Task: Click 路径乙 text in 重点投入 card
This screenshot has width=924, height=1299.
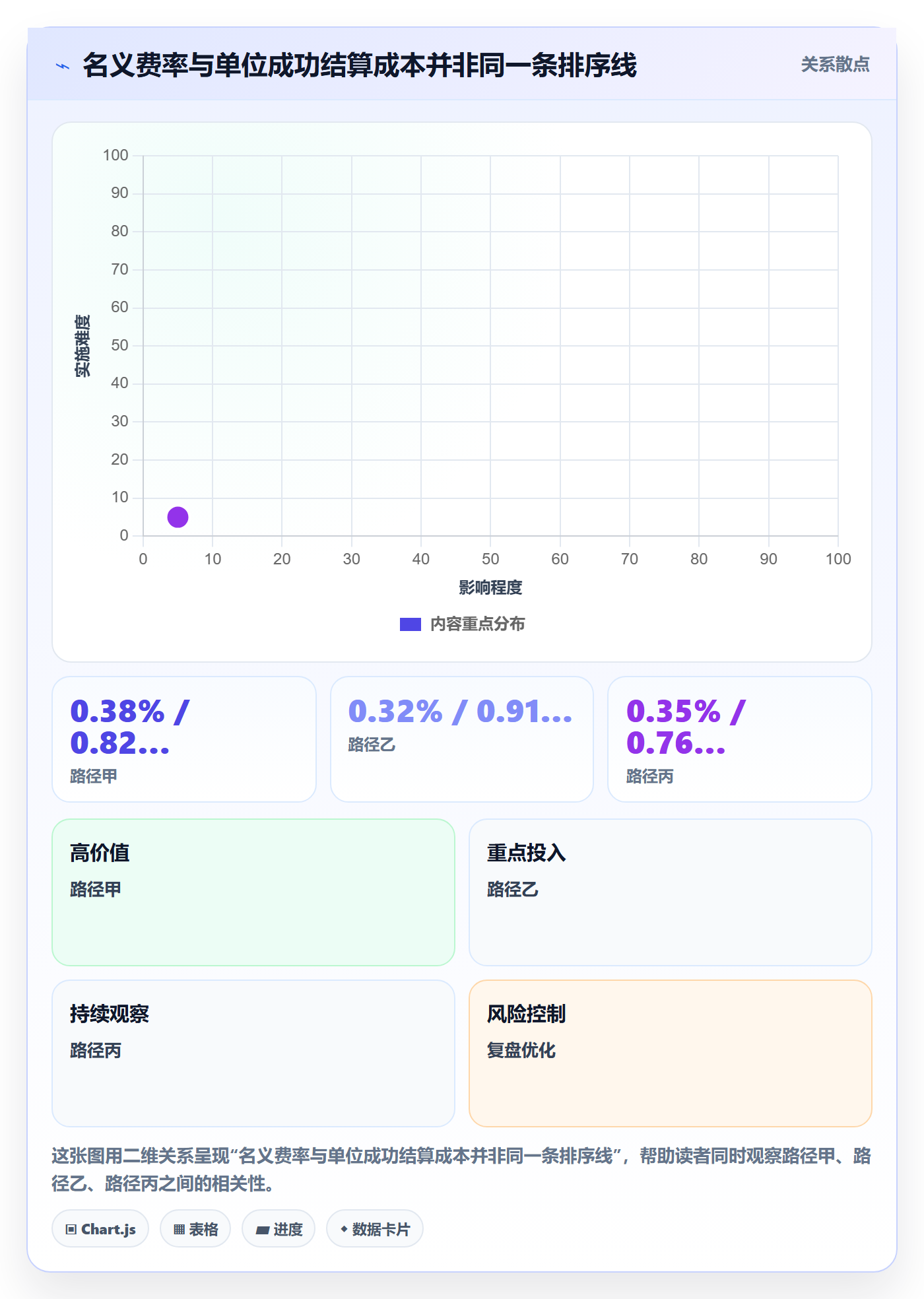Action: click(513, 889)
